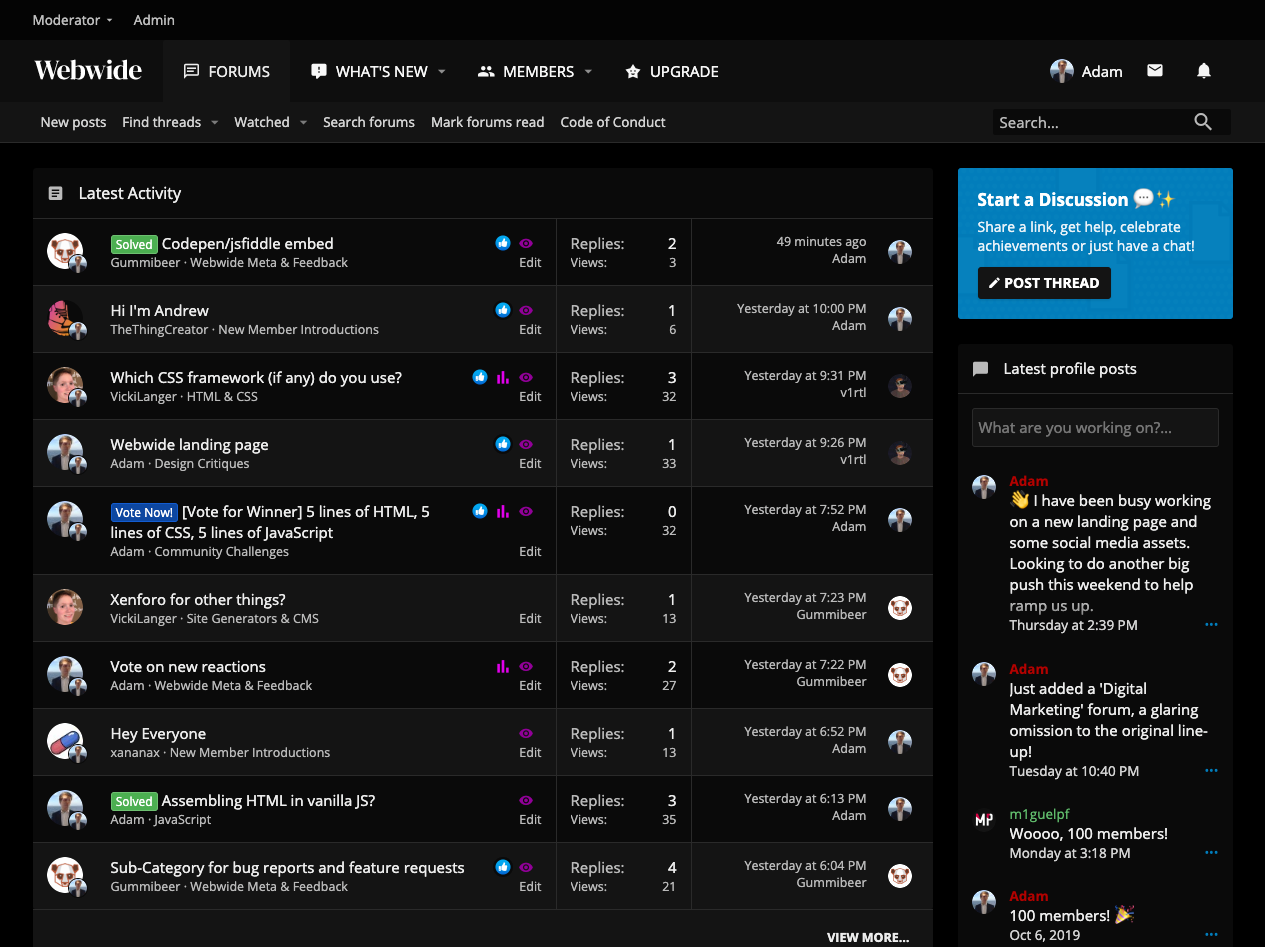1265x947 pixels.
Task: Toggle watch eye on Which CSS framework thread
Action: tap(526, 377)
